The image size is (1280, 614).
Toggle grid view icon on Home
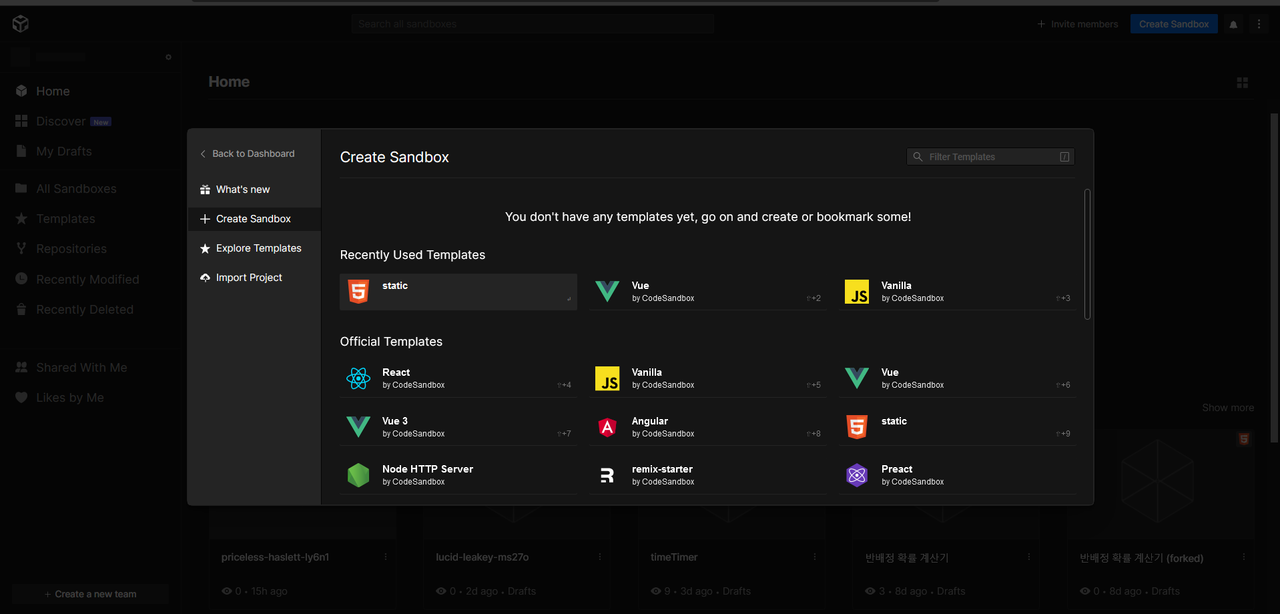click(1243, 83)
